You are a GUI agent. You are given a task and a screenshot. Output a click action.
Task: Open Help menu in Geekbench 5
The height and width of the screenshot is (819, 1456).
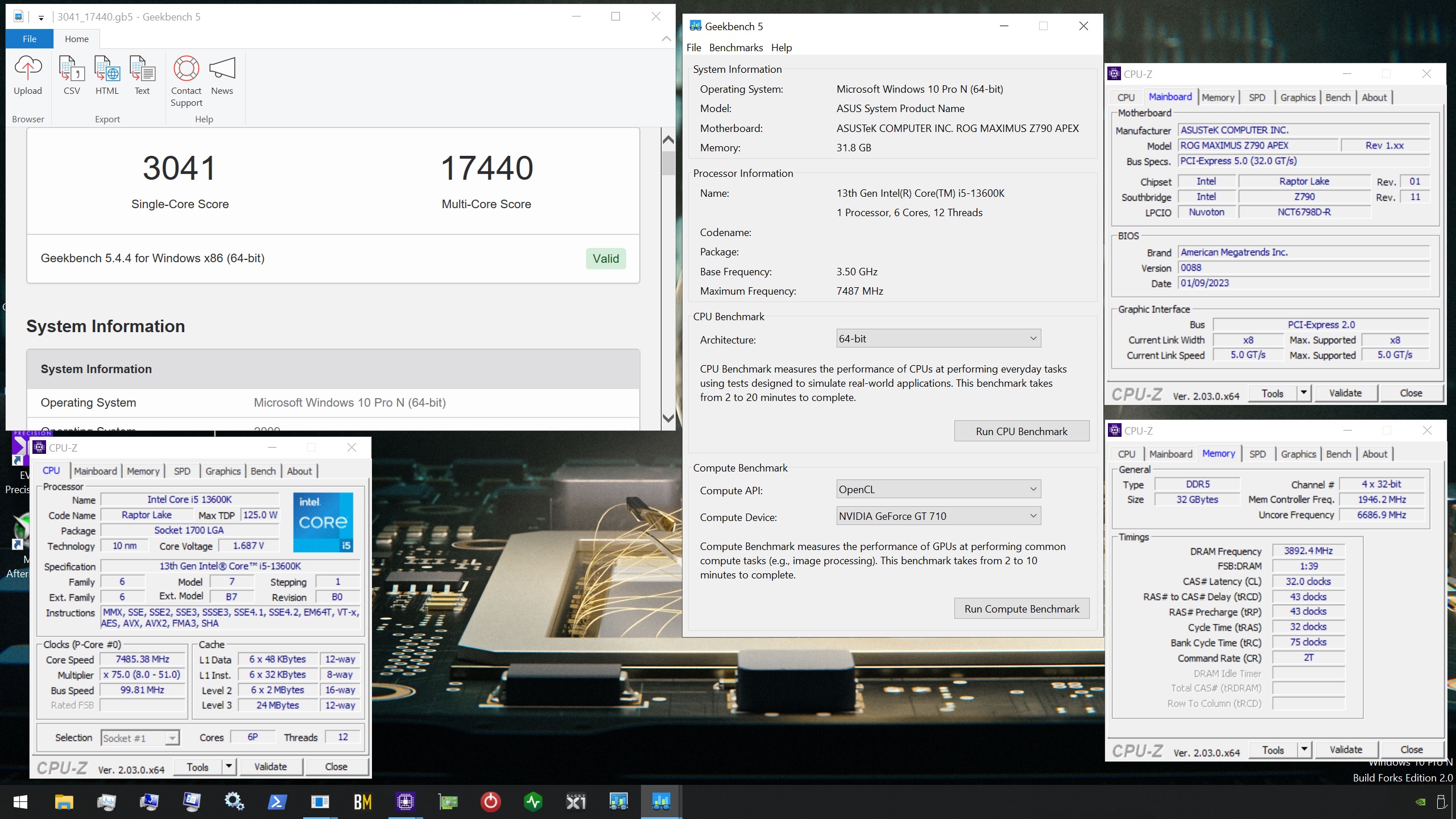[x=781, y=48]
